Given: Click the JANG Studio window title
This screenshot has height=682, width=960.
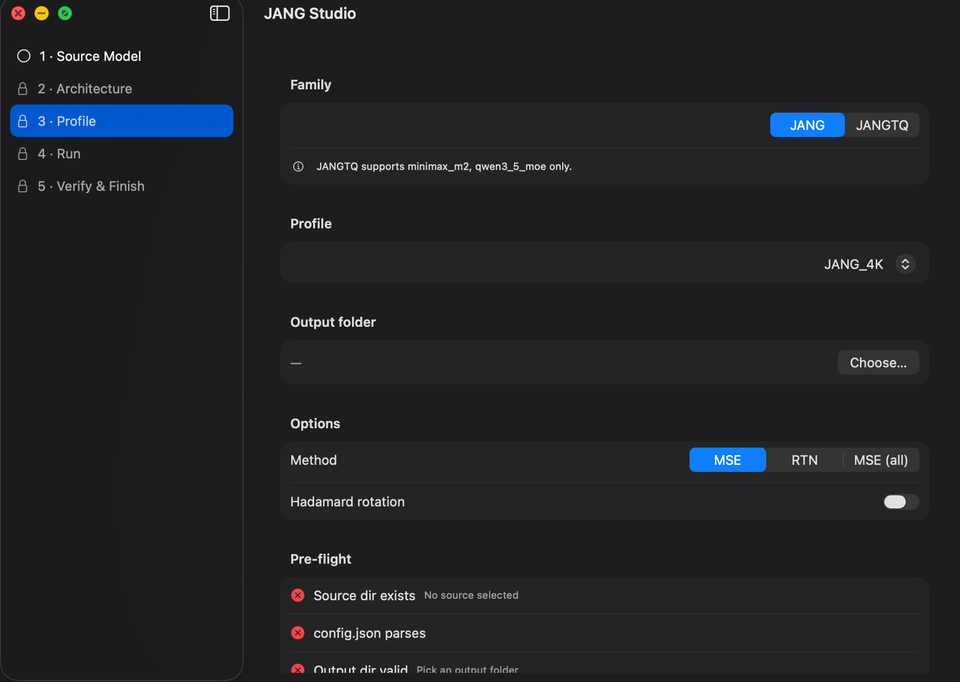Looking at the screenshot, I should pyautogui.click(x=310, y=13).
